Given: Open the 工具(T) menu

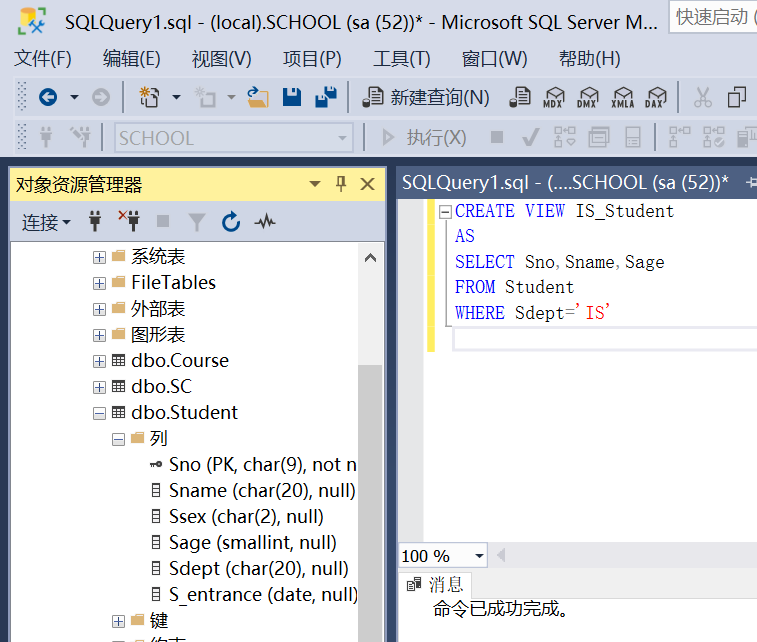Looking at the screenshot, I should click(401, 59).
